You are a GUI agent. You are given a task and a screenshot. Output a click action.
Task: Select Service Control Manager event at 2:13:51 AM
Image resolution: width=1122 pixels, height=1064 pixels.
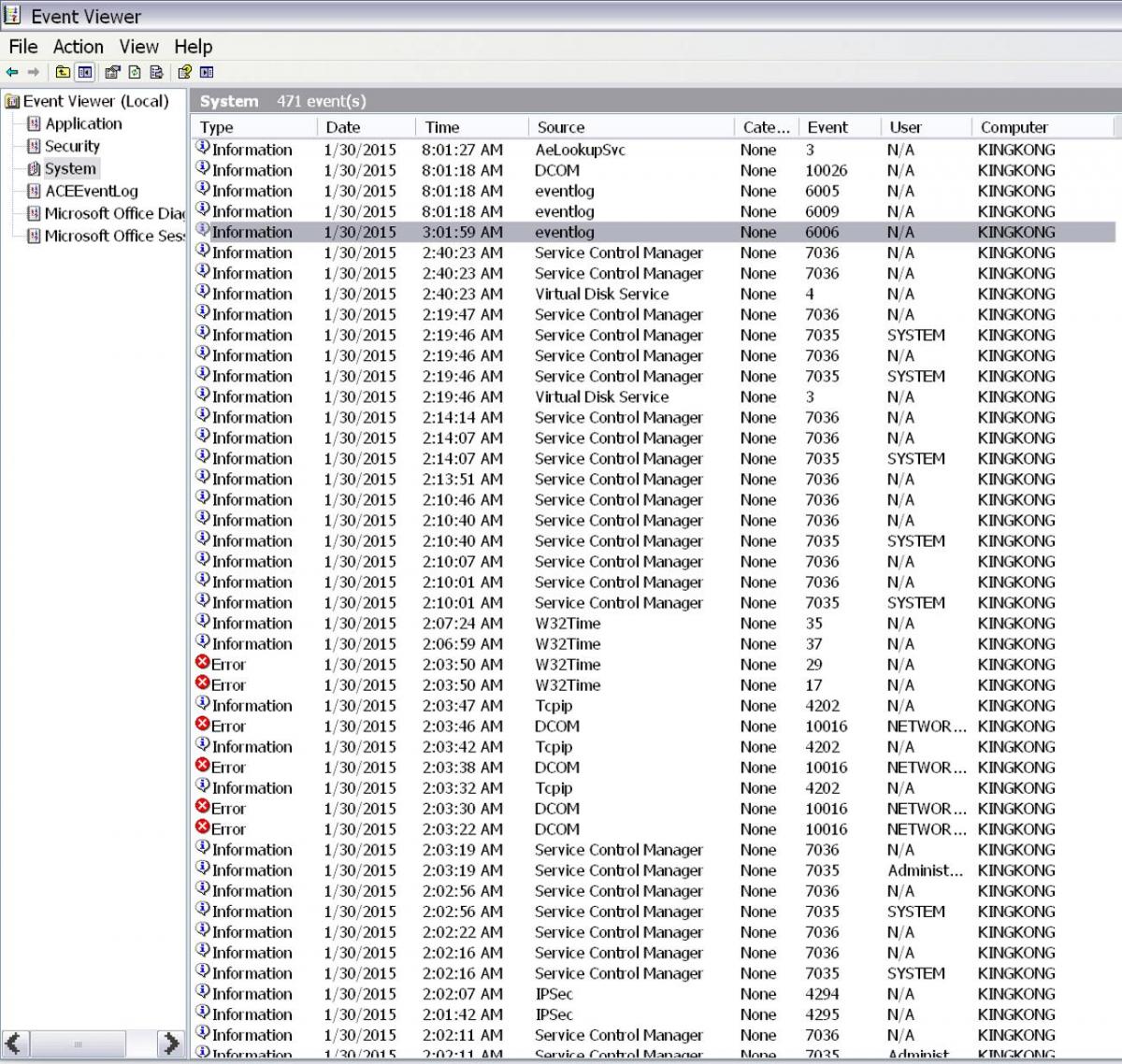pos(654,479)
